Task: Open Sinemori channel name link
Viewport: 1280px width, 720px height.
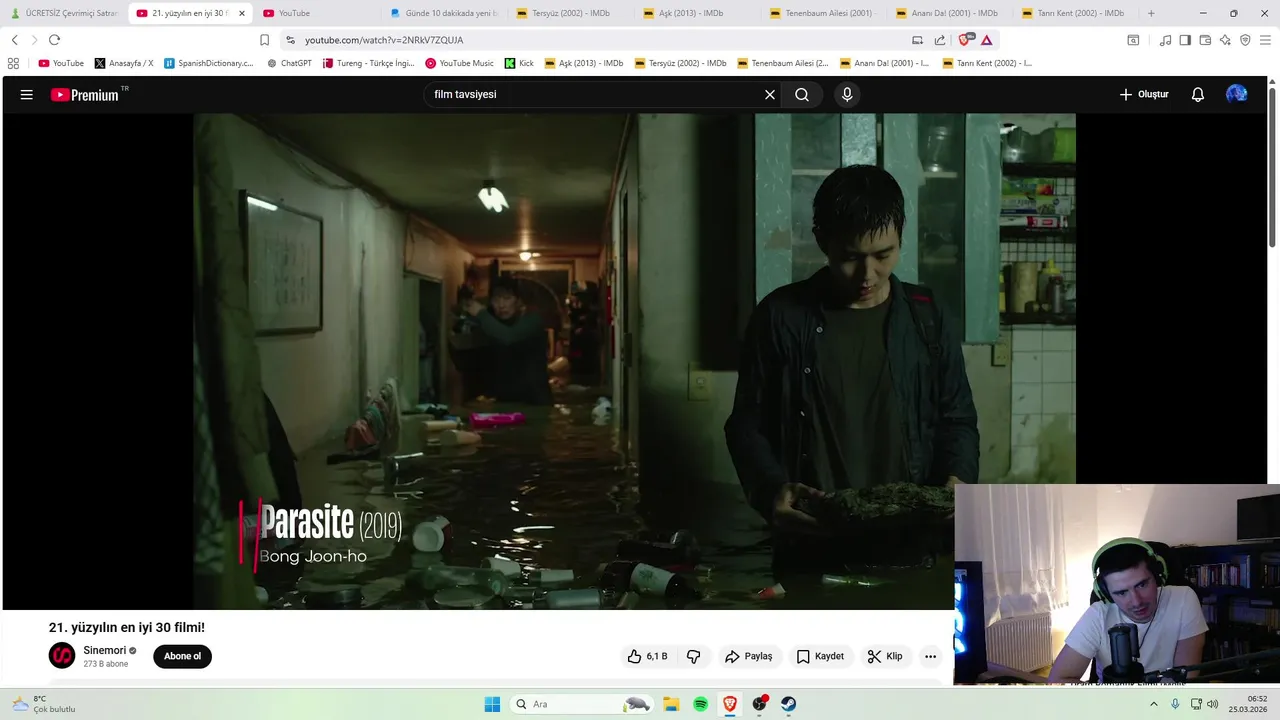Action: coord(105,650)
